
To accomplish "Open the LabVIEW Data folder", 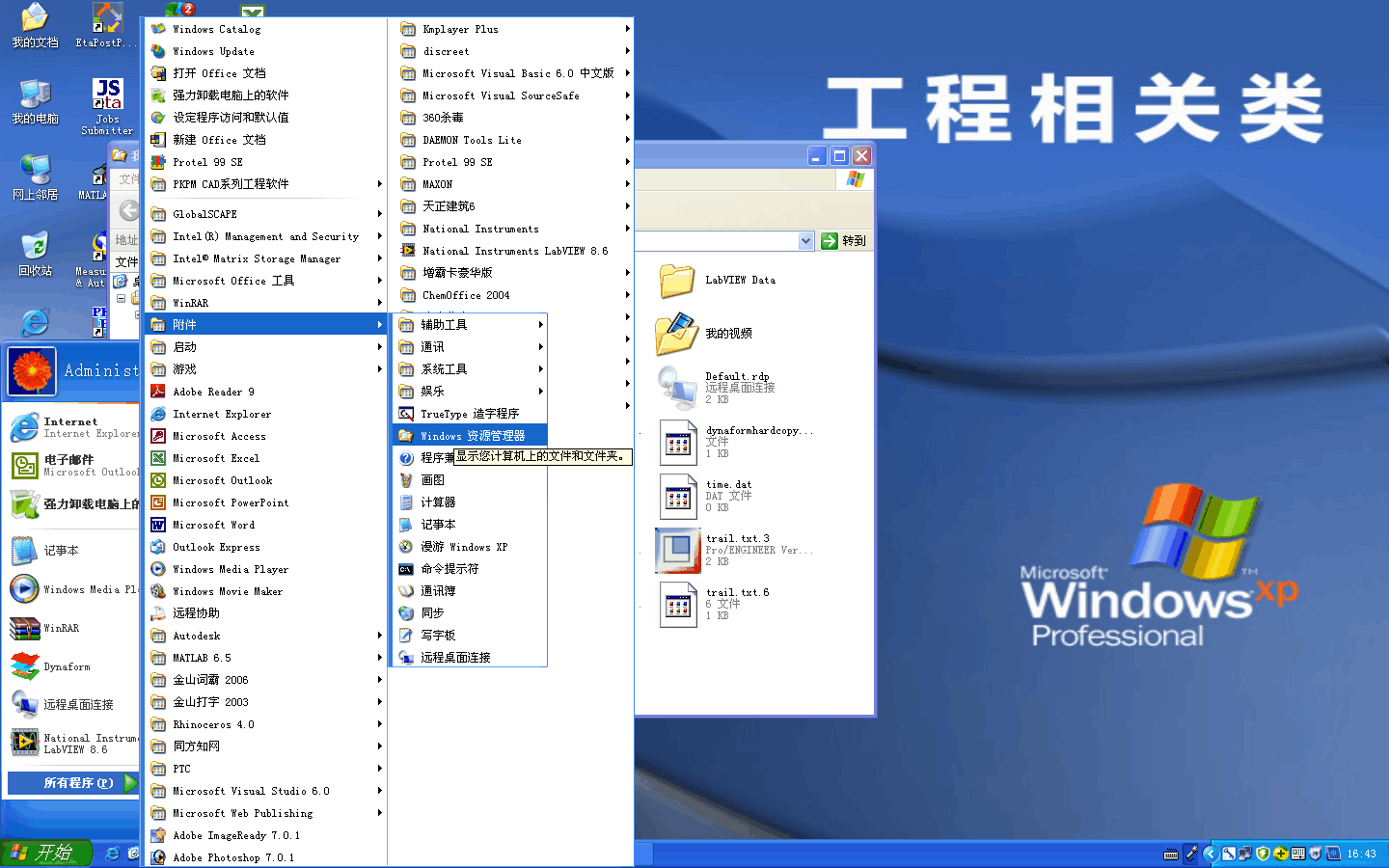I will (x=717, y=281).
